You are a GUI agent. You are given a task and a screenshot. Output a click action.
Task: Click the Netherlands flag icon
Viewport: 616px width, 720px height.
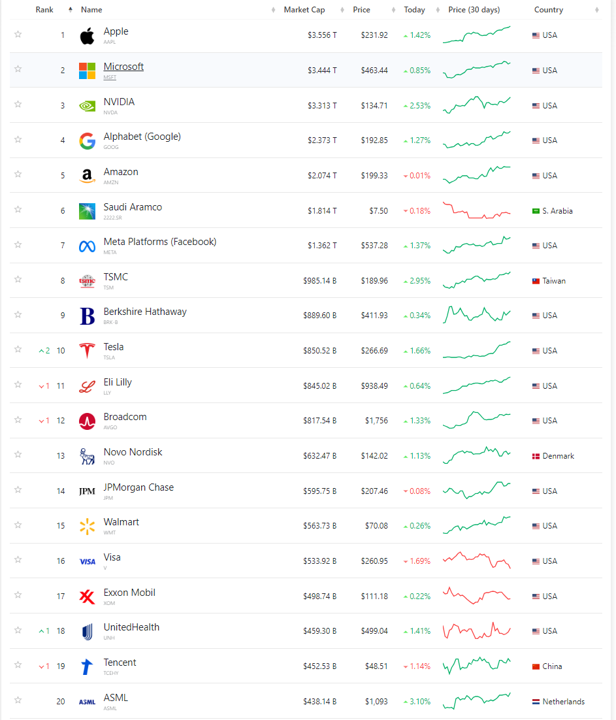pyautogui.click(x=536, y=702)
